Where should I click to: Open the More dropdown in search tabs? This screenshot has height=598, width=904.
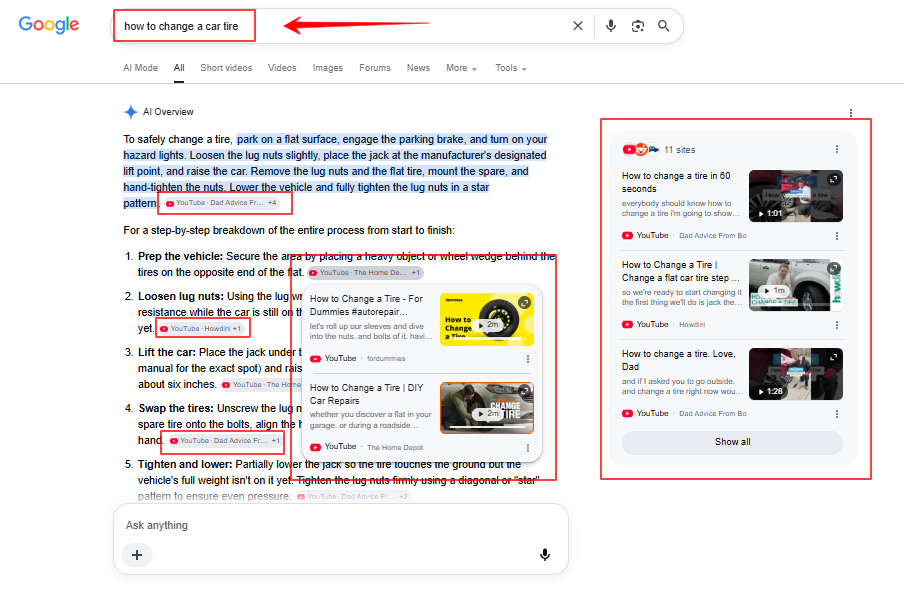[461, 68]
